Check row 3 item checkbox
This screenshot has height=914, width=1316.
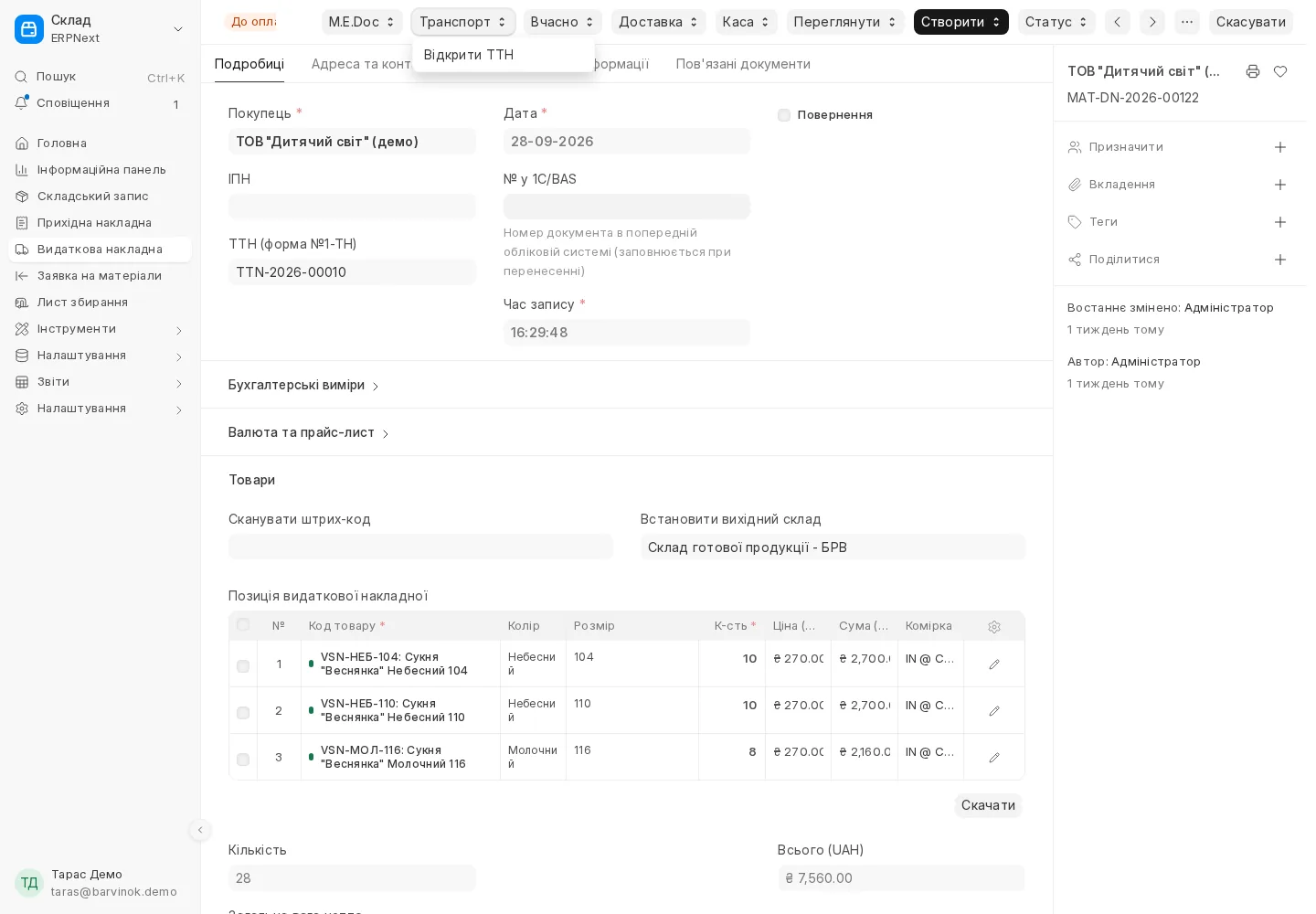[243, 760]
